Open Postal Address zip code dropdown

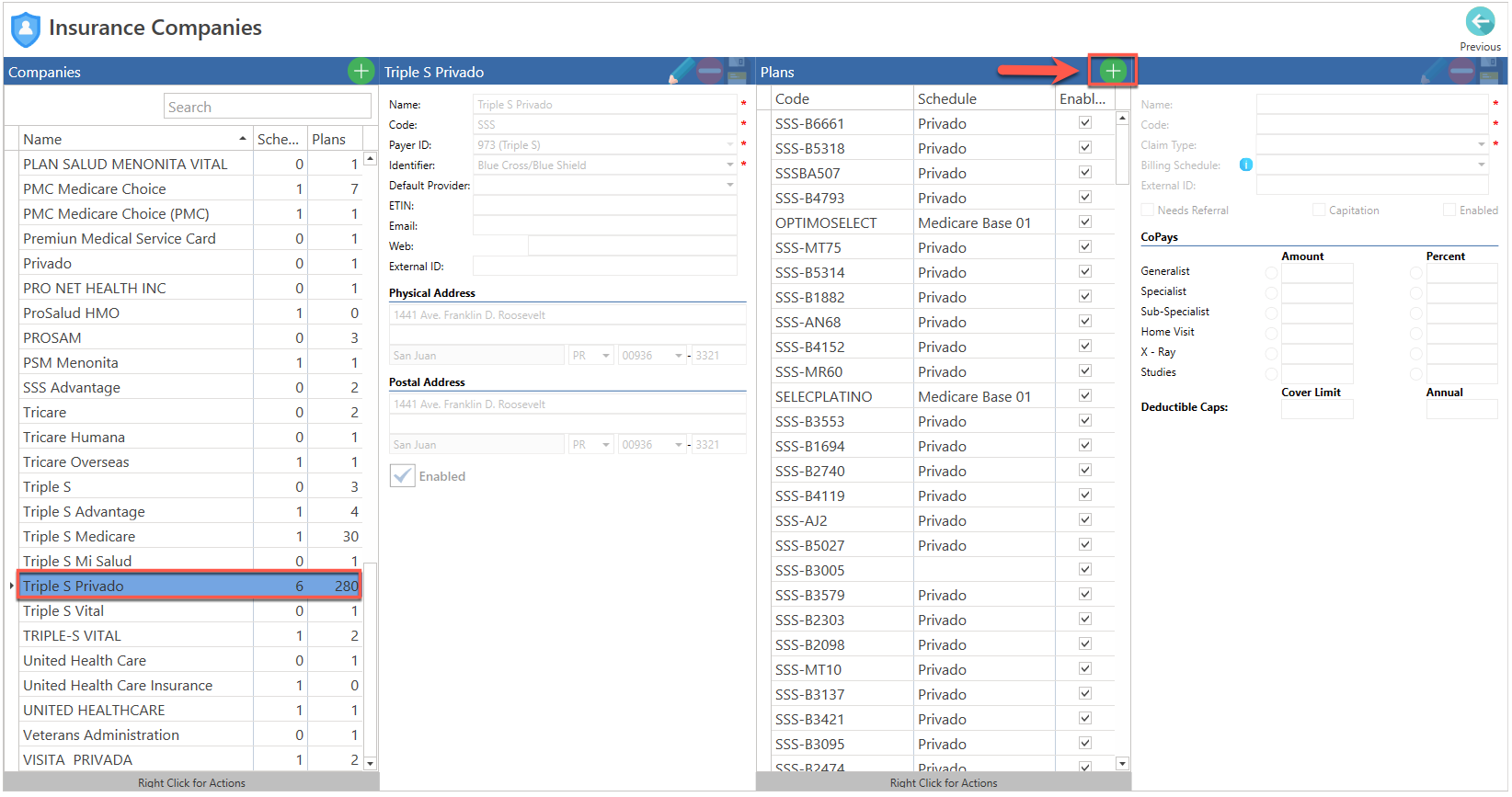pyautogui.click(x=679, y=445)
